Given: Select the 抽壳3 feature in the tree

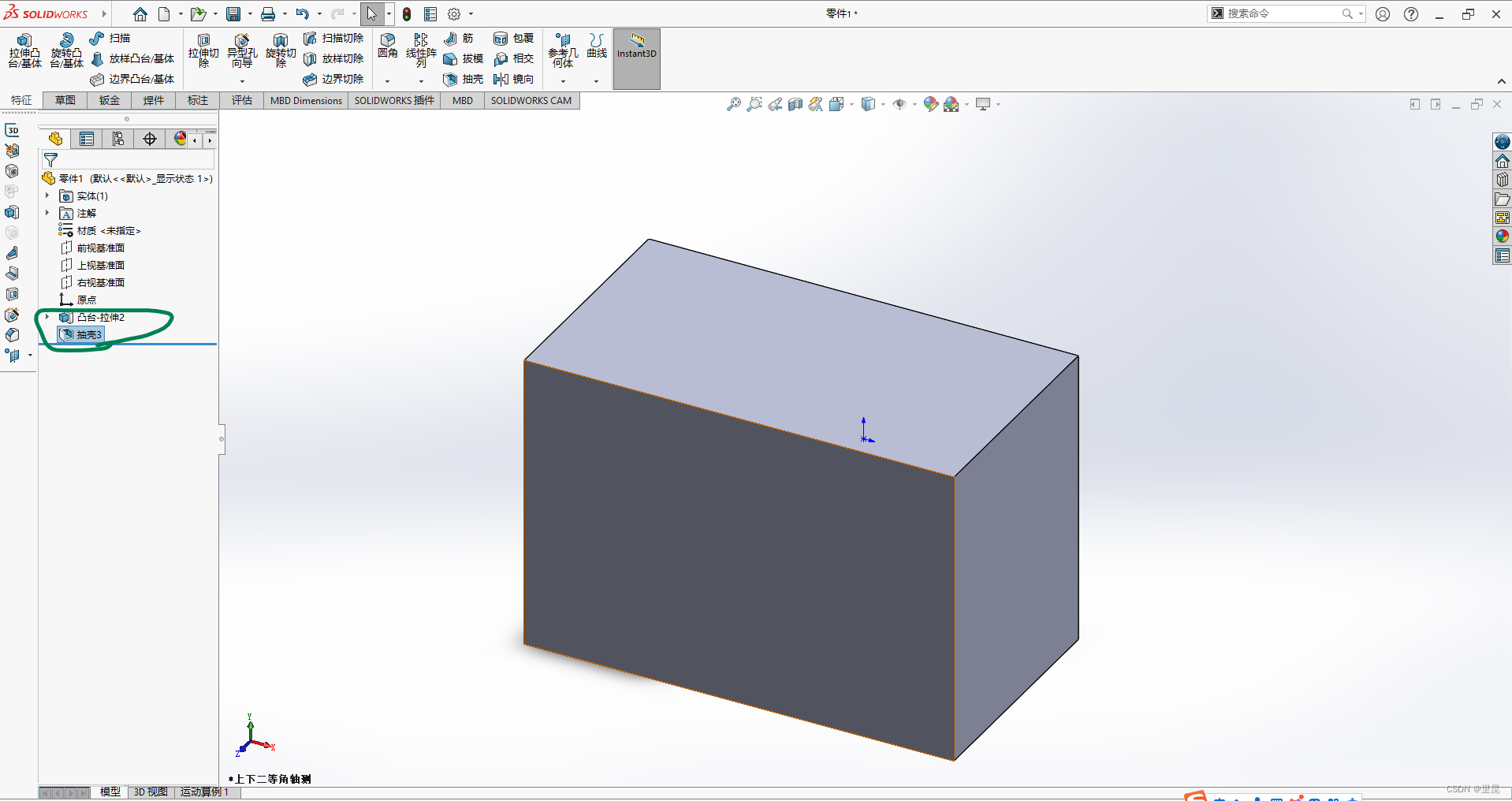Looking at the screenshot, I should tap(81, 334).
